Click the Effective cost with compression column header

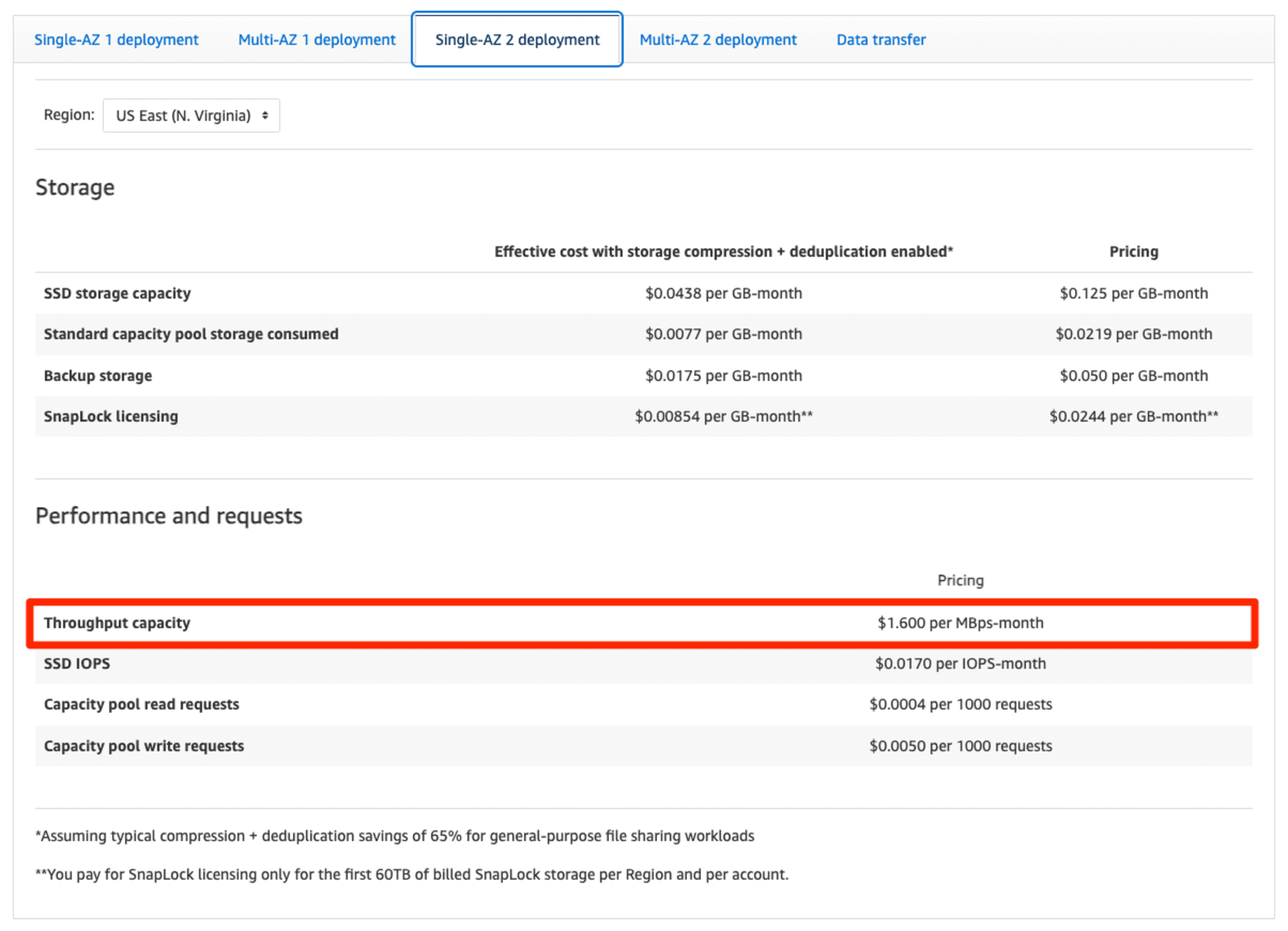pyautogui.click(x=723, y=251)
